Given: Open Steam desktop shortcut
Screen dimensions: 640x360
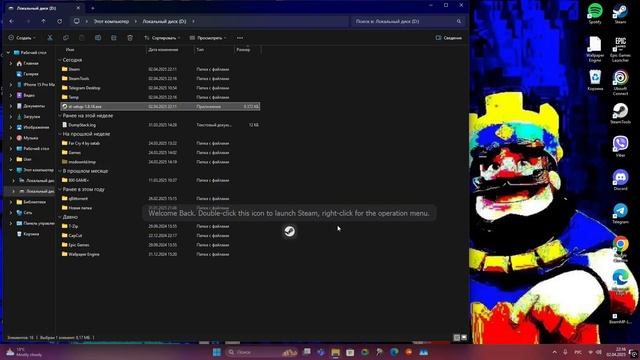Looking at the screenshot, I should (x=620, y=13).
